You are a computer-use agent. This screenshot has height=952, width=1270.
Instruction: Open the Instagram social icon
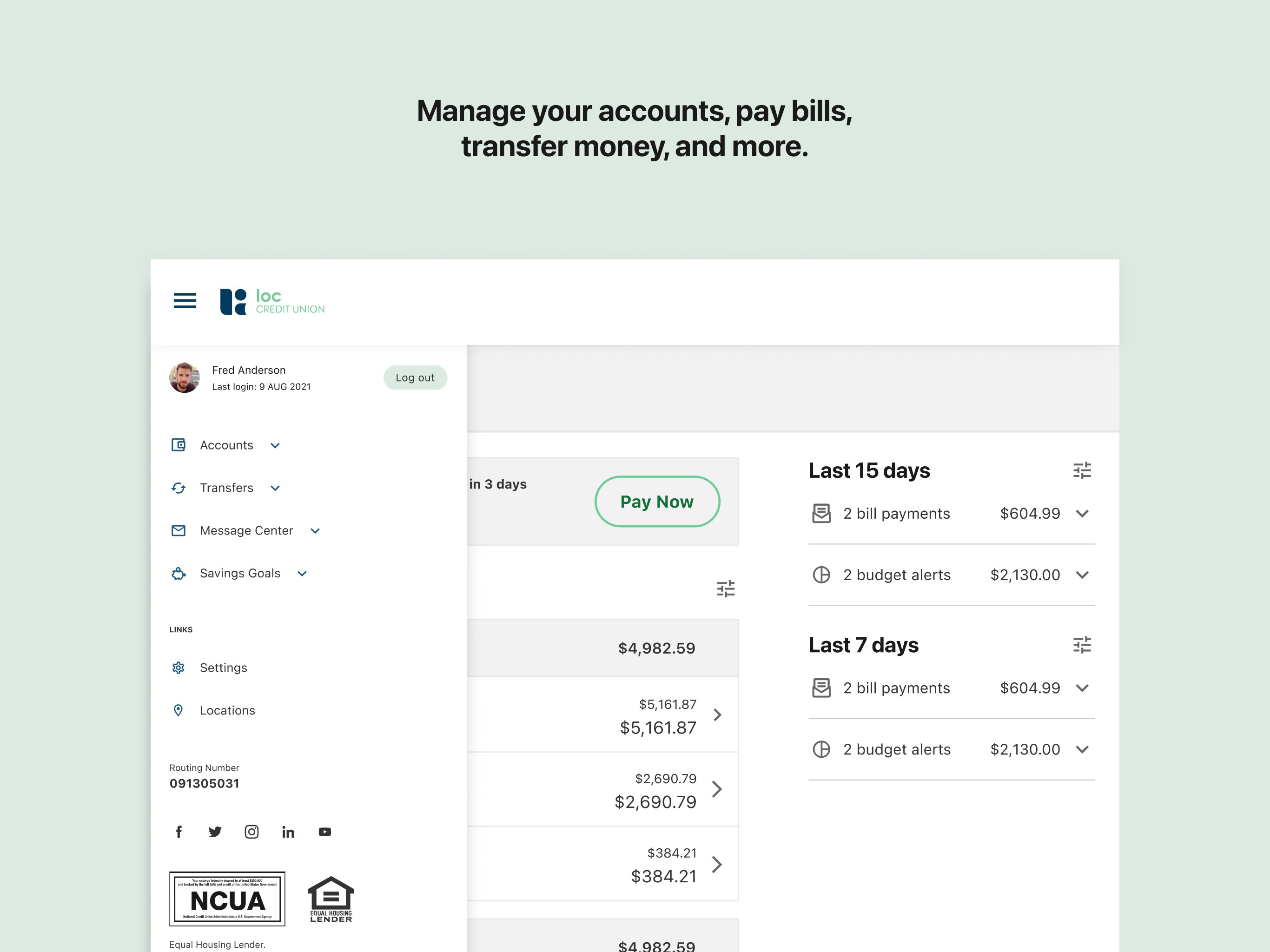[x=251, y=832]
